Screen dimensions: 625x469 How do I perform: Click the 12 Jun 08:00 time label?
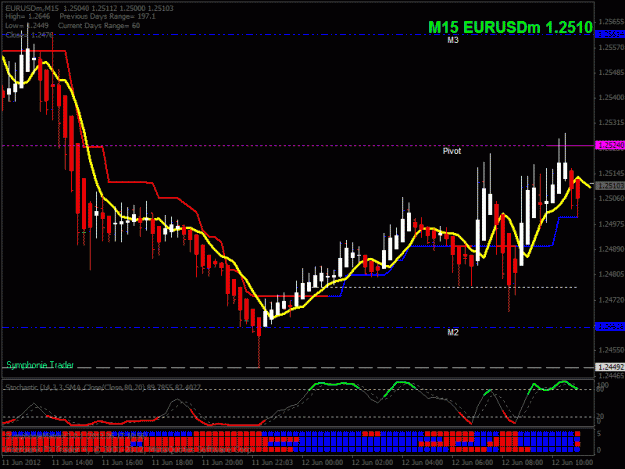tap(523, 462)
